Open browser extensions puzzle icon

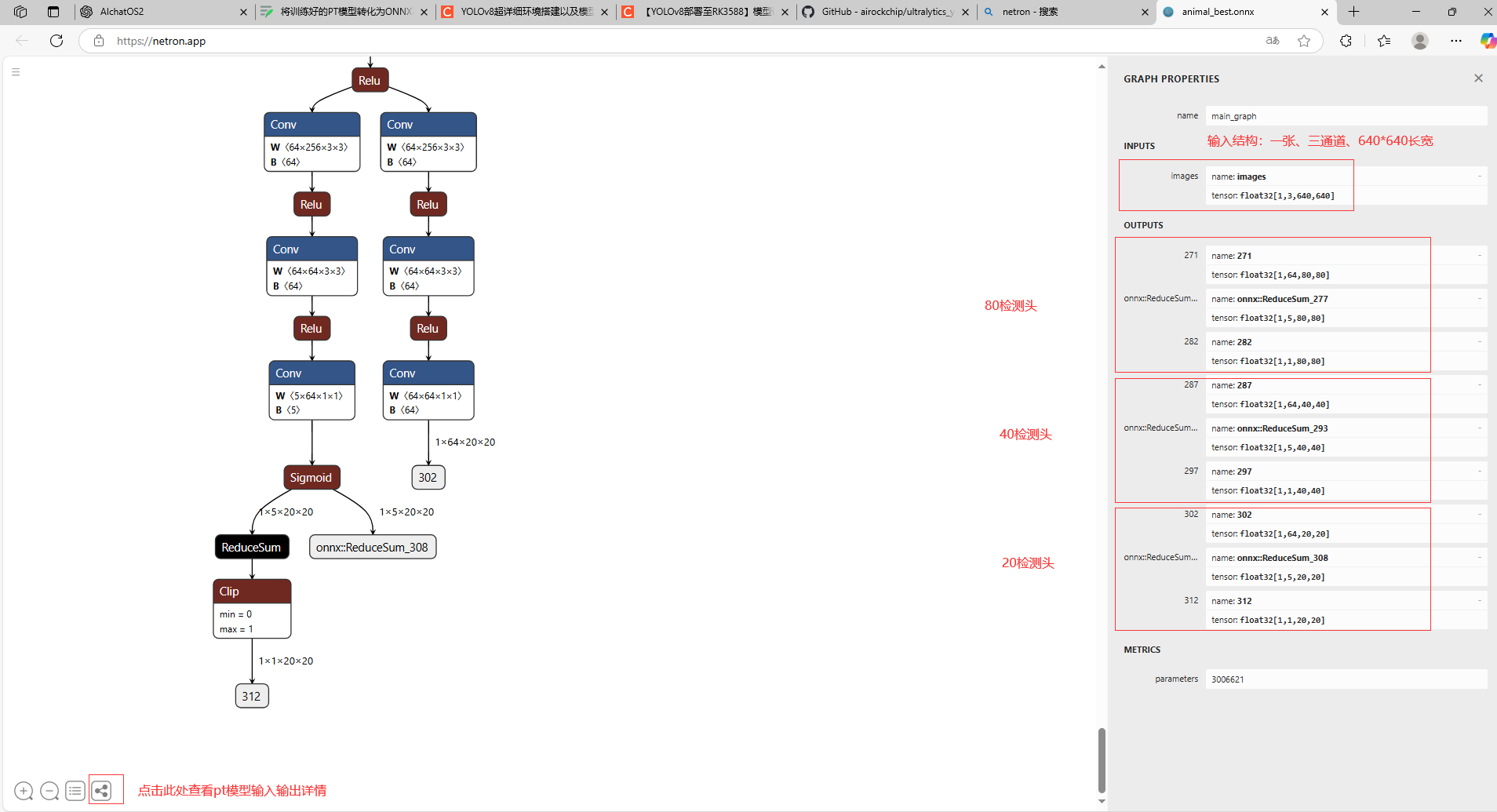coord(1346,41)
